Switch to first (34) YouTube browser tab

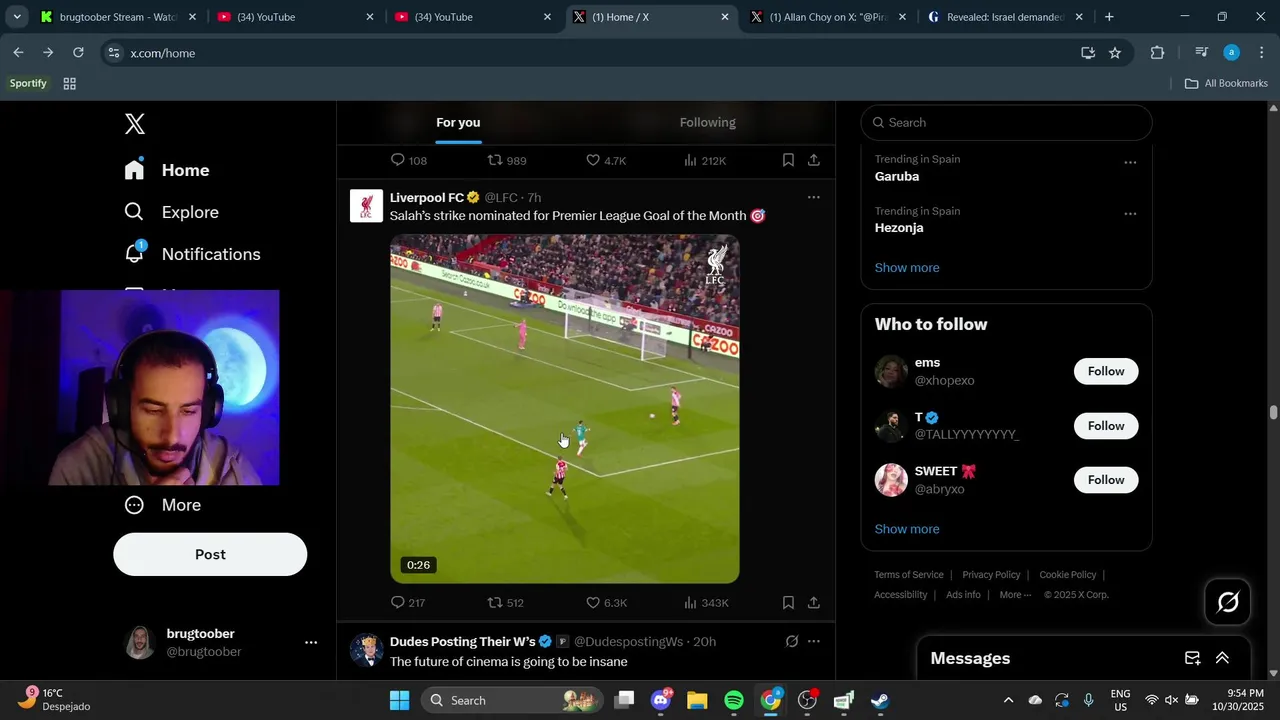pos(294,17)
